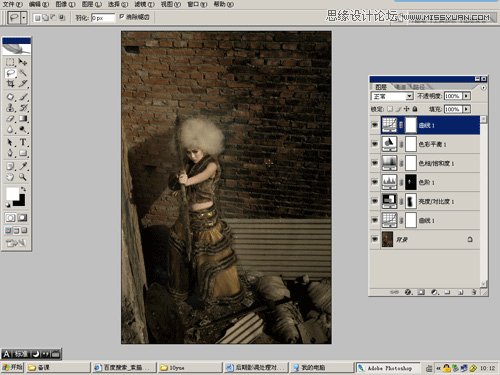Toggle lock all (padlock) icon
Image resolution: width=500 pixels, height=375 pixels.
[x=415, y=109]
